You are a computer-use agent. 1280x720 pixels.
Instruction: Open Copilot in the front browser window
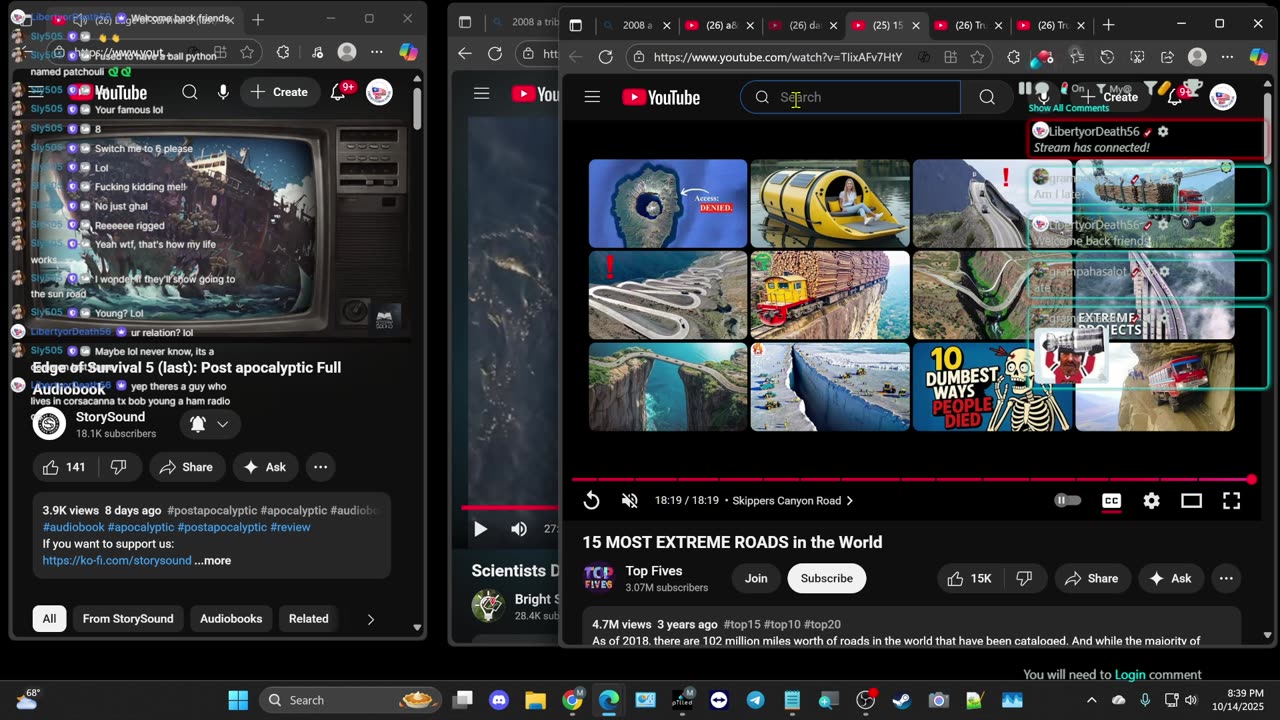(x=1260, y=57)
